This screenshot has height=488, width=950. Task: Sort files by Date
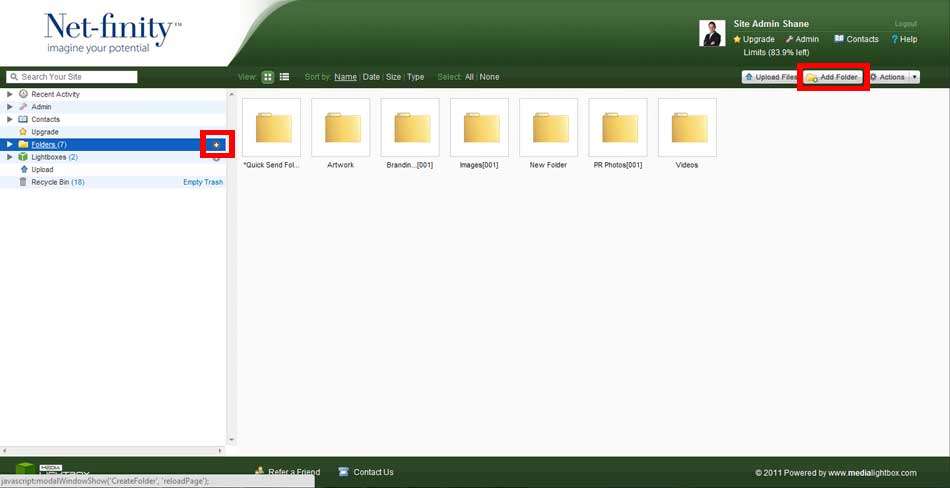(x=371, y=77)
